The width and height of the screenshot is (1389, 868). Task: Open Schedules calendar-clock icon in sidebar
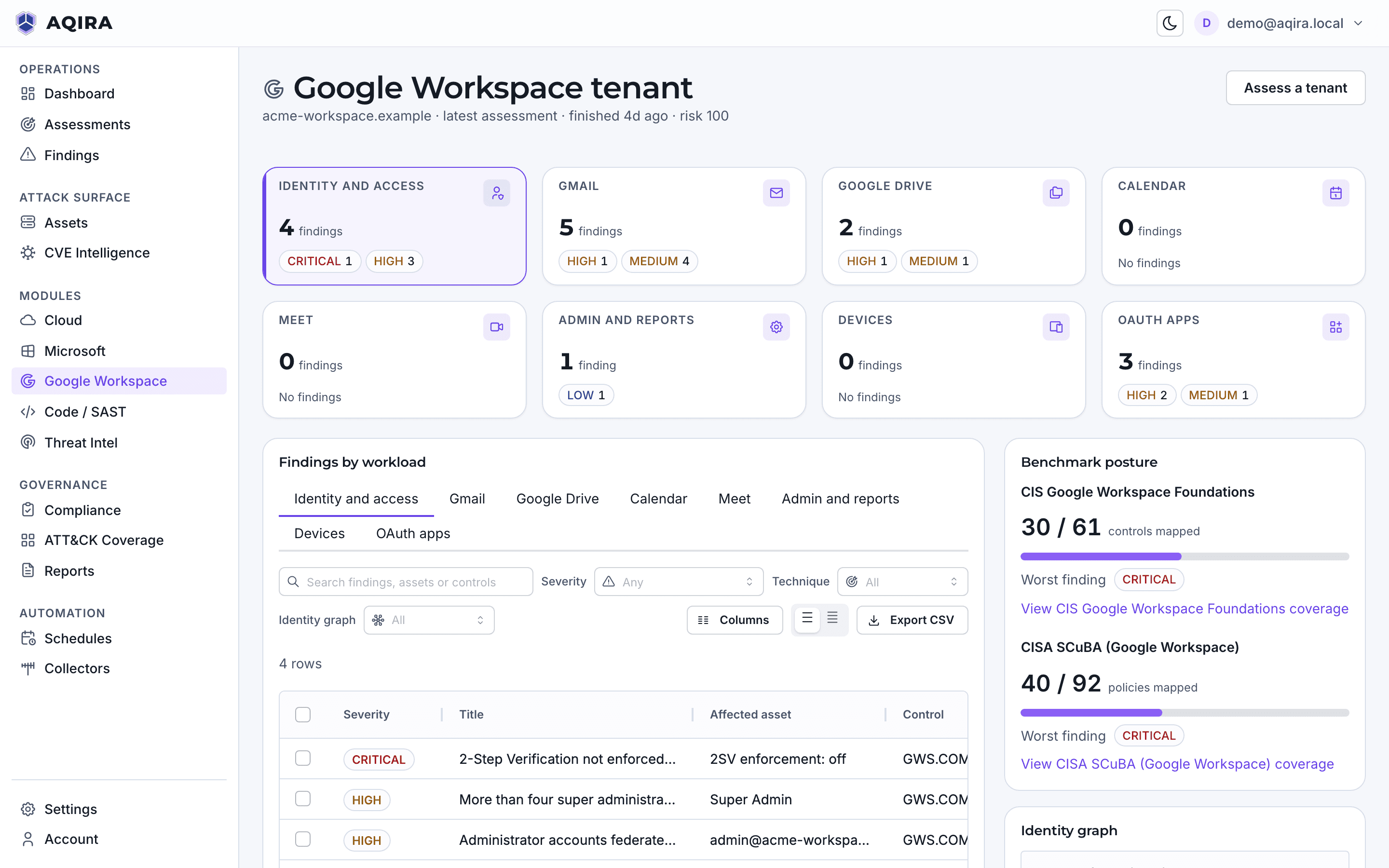pos(27,638)
